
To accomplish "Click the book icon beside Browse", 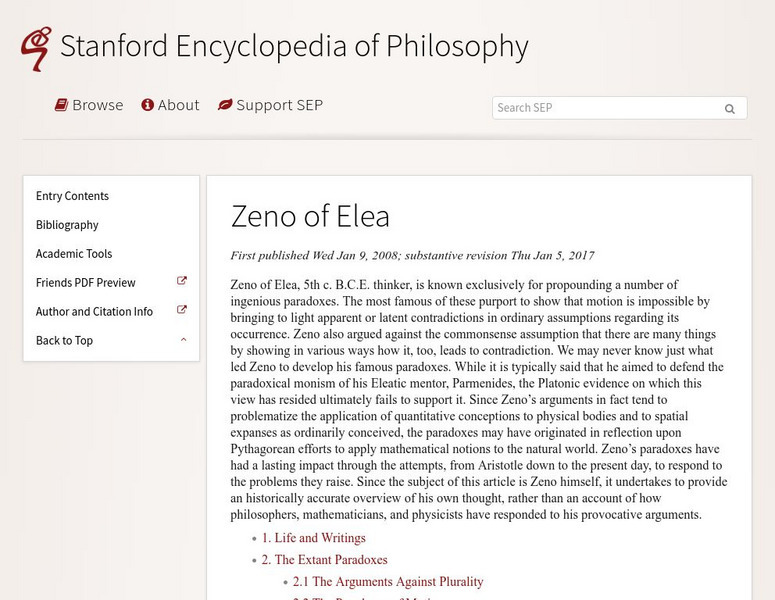I will pyautogui.click(x=61, y=105).
